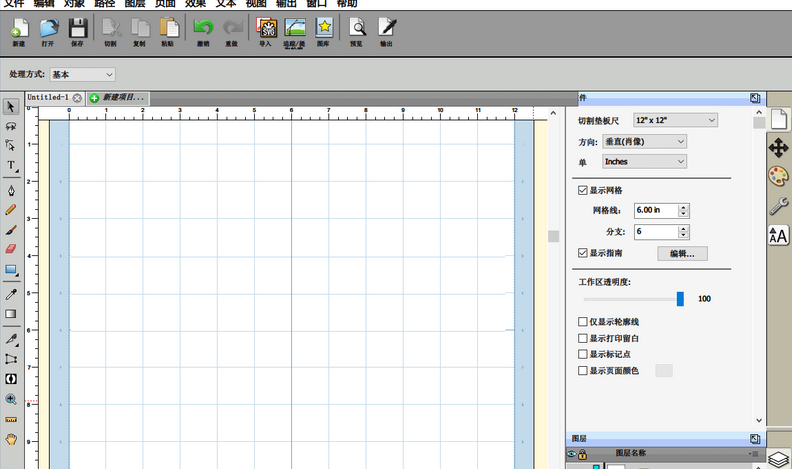
Task: Select the T text tool
Action: tap(11, 166)
